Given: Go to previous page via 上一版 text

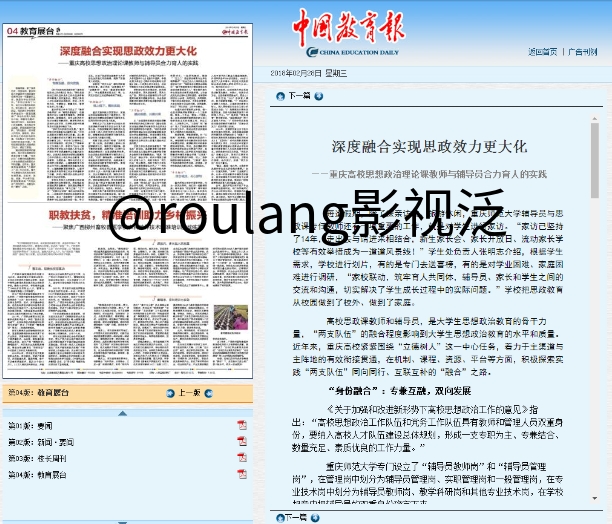Looking at the screenshot, I should click(189, 393).
